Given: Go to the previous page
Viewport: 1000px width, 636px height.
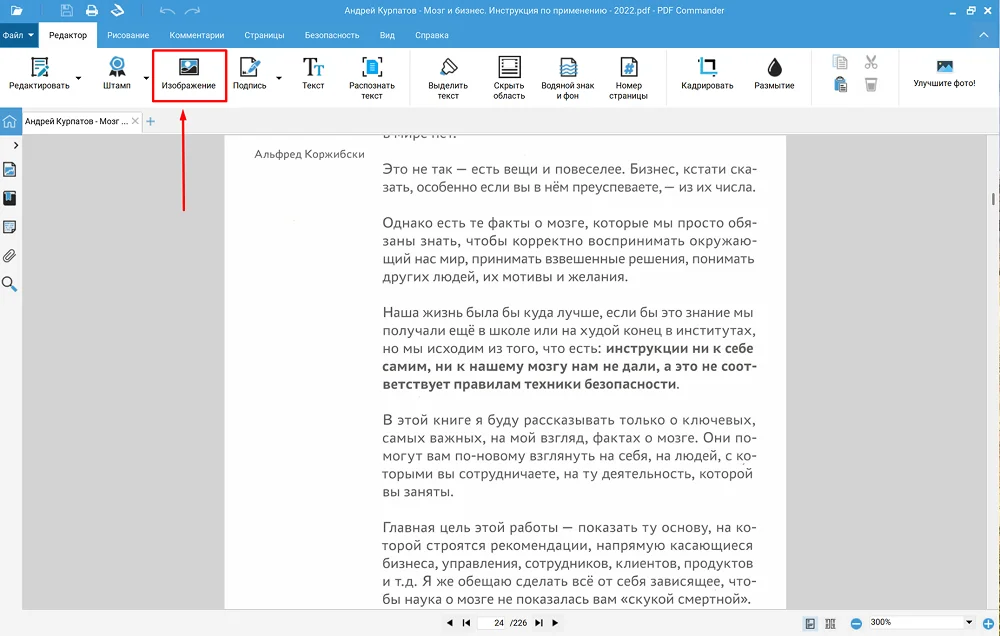Looking at the screenshot, I should click(450, 623).
